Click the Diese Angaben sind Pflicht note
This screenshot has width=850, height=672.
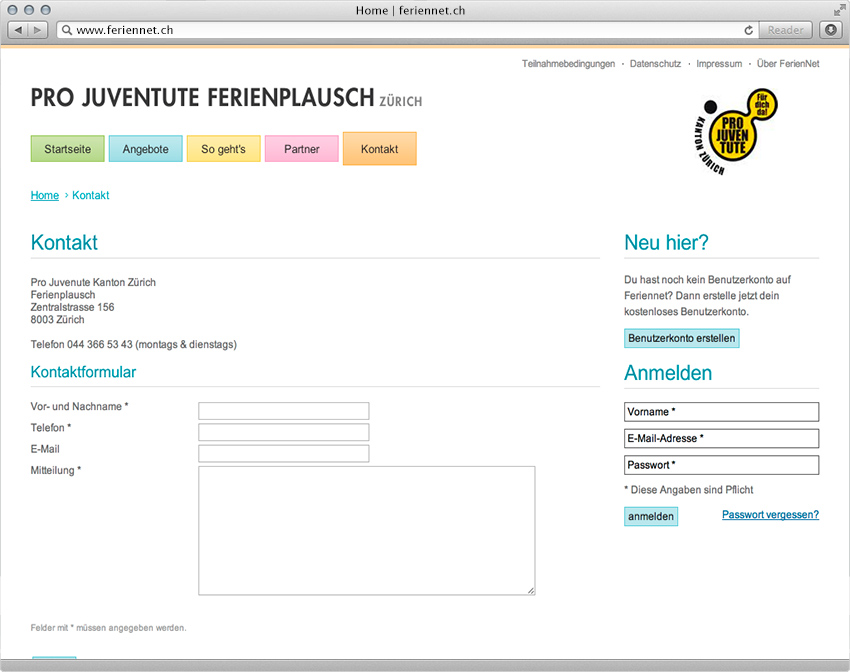689,490
